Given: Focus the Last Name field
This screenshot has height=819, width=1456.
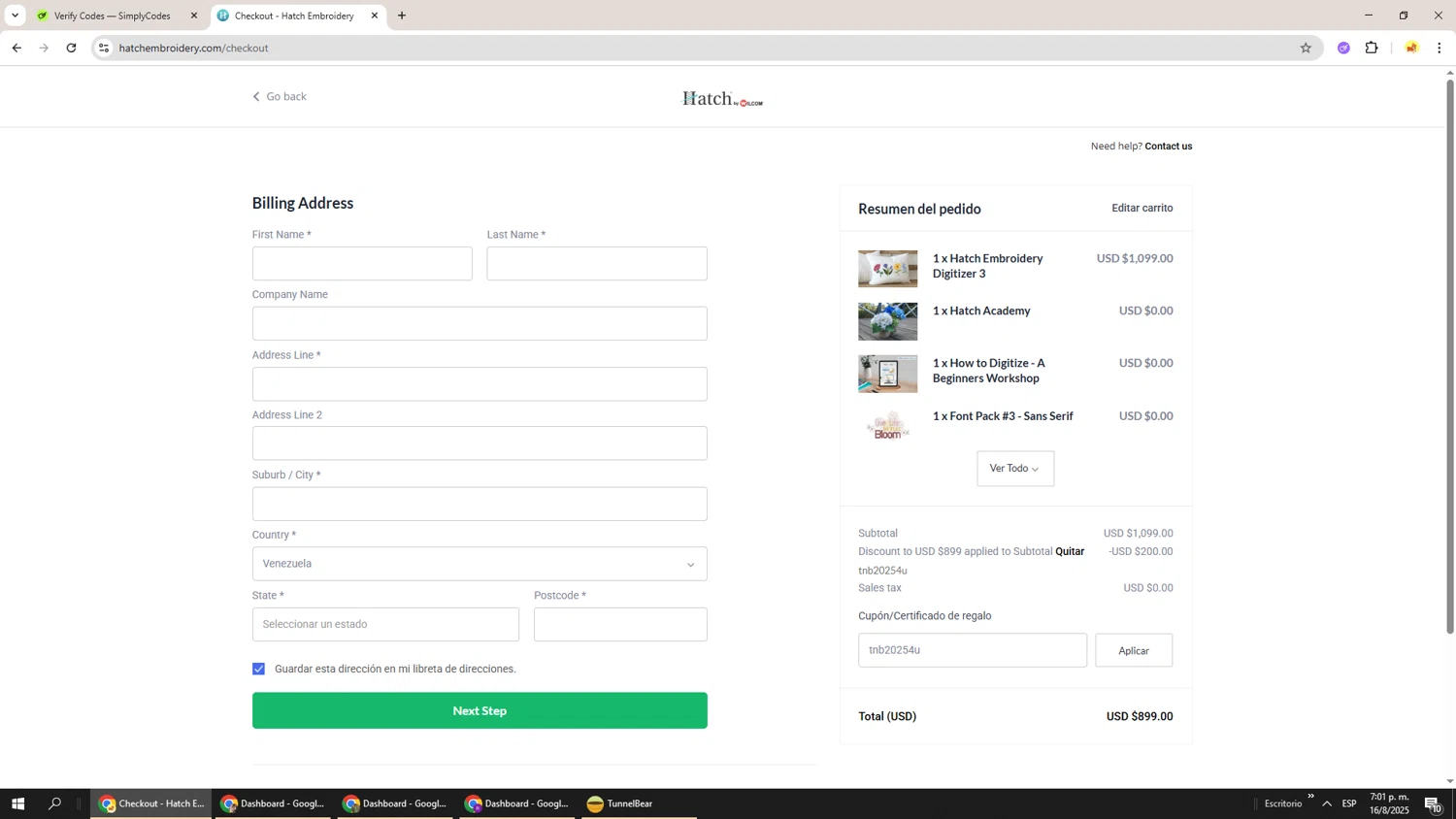Looking at the screenshot, I should coord(597,264).
